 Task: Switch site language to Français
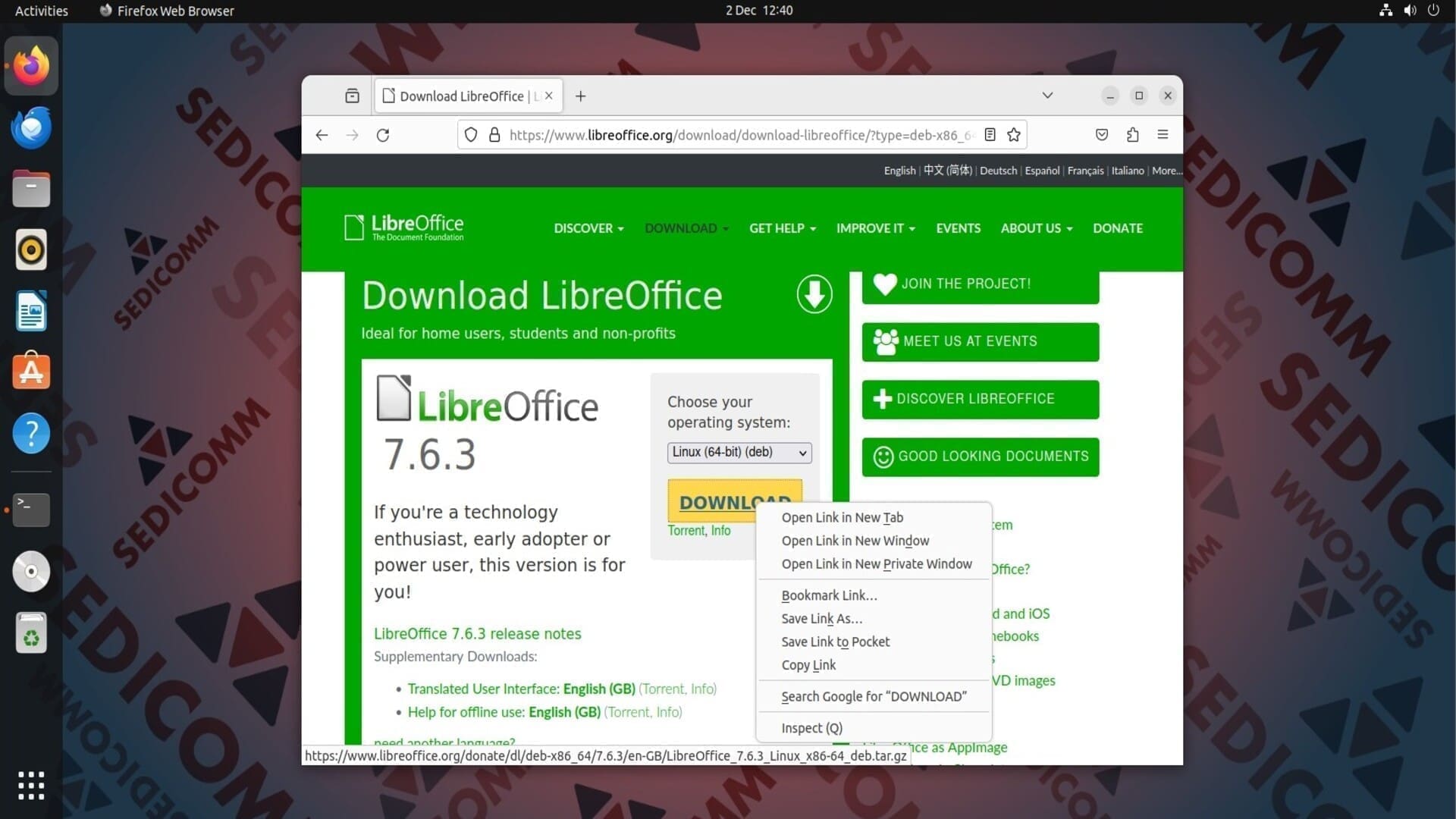point(1085,171)
